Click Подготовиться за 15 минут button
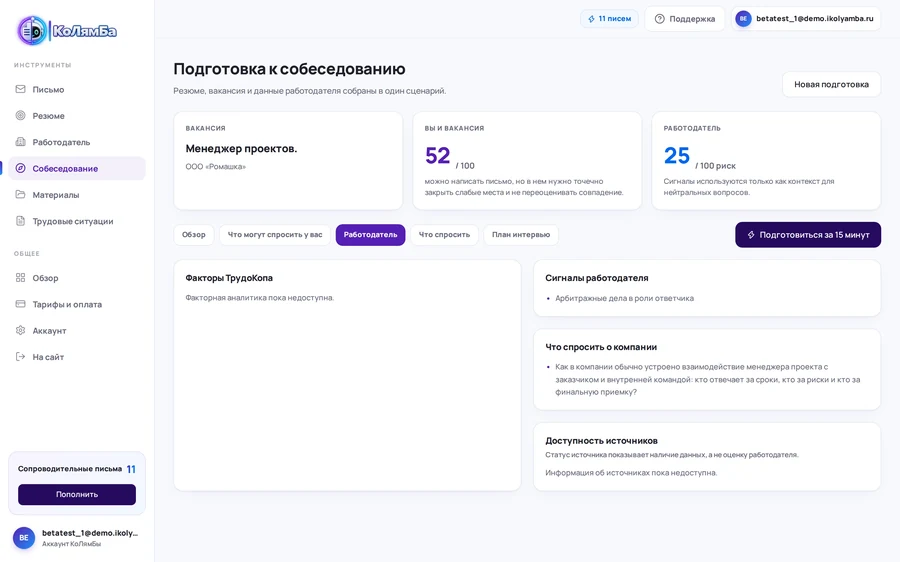Image resolution: width=900 pixels, height=562 pixels. pos(808,235)
